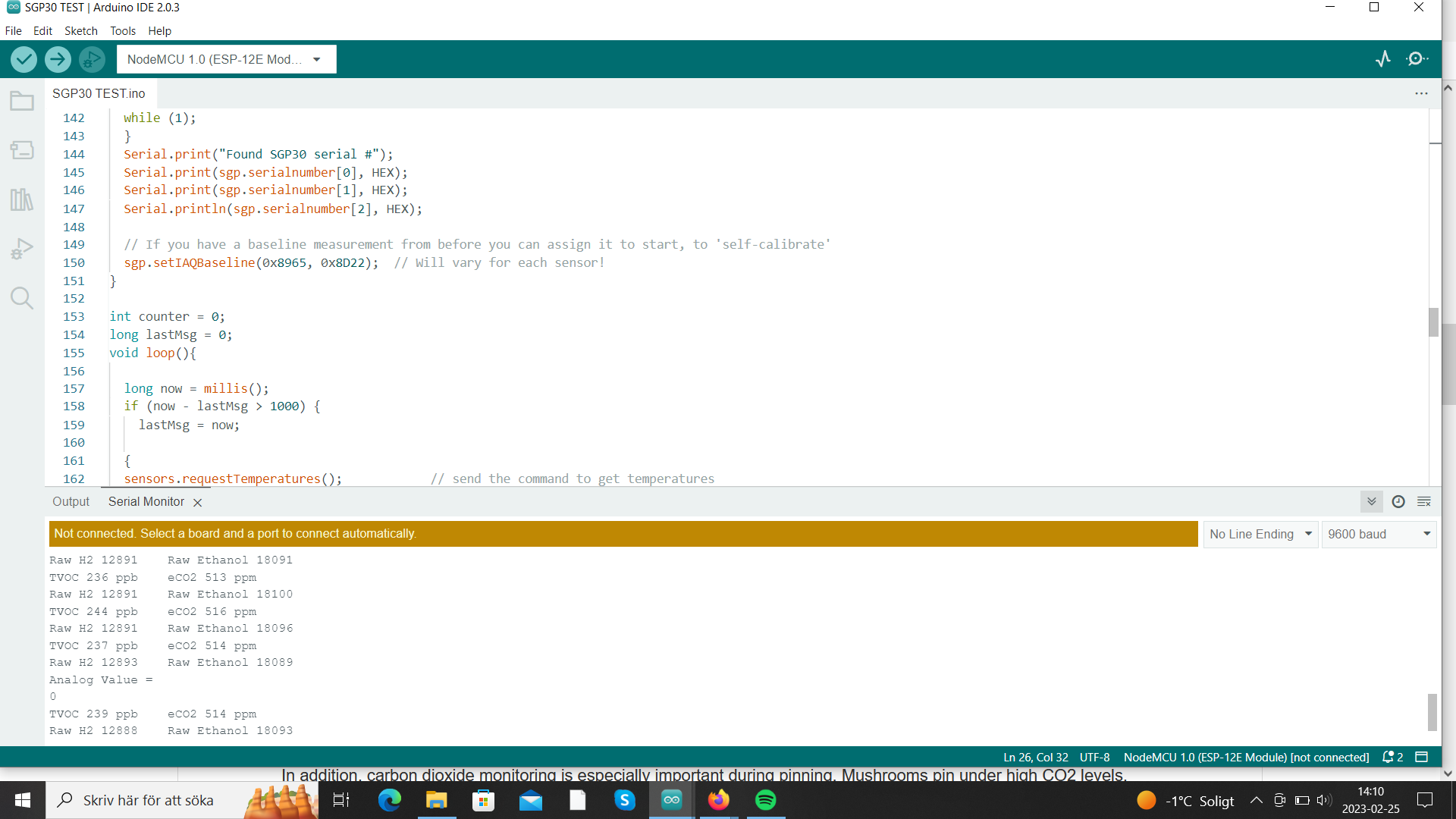Screen dimensions: 1456x819
Task: Open the Boards Manager sidebar icon
Action: coord(22,150)
